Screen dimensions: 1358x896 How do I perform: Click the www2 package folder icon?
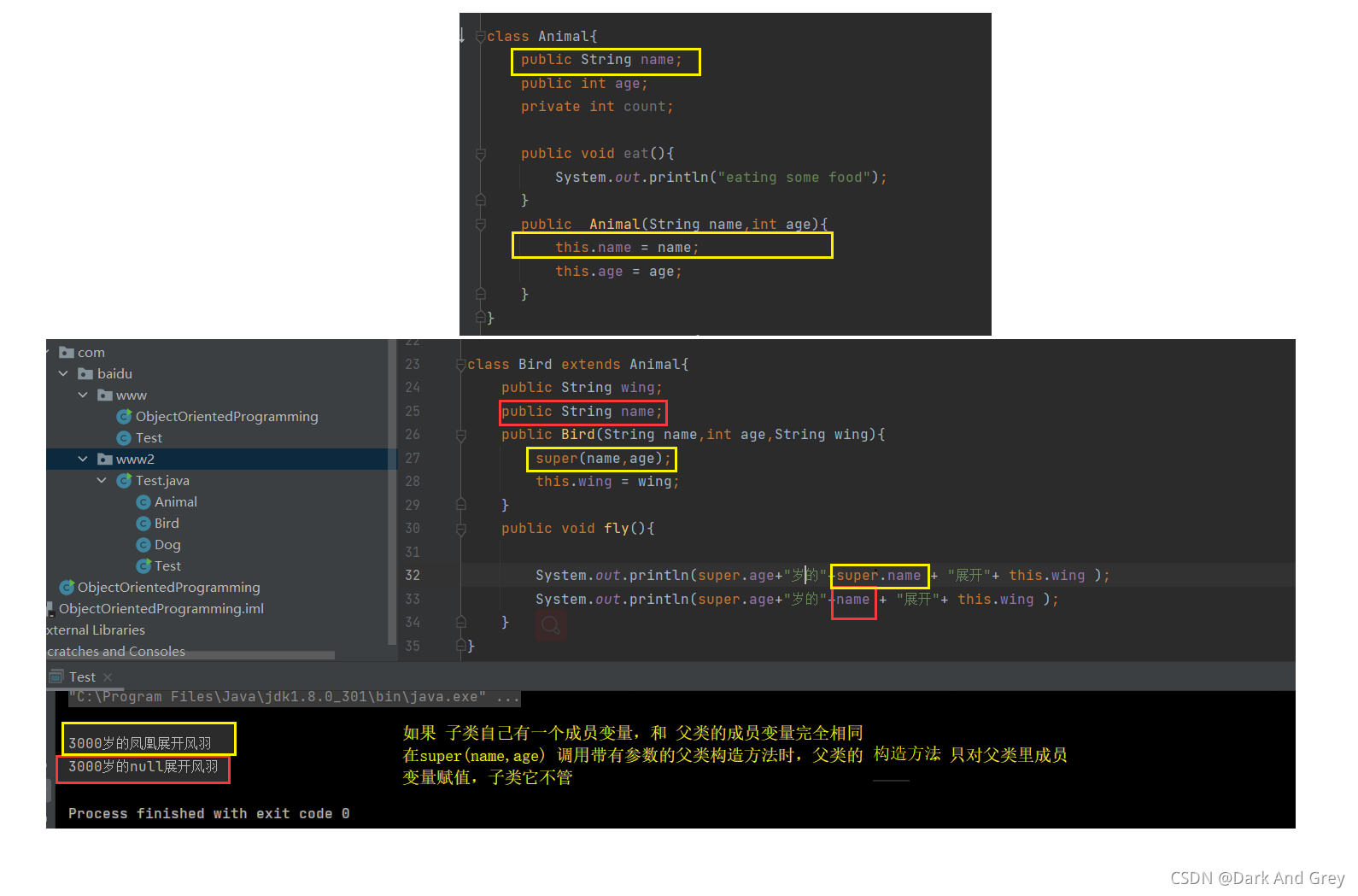click(105, 460)
